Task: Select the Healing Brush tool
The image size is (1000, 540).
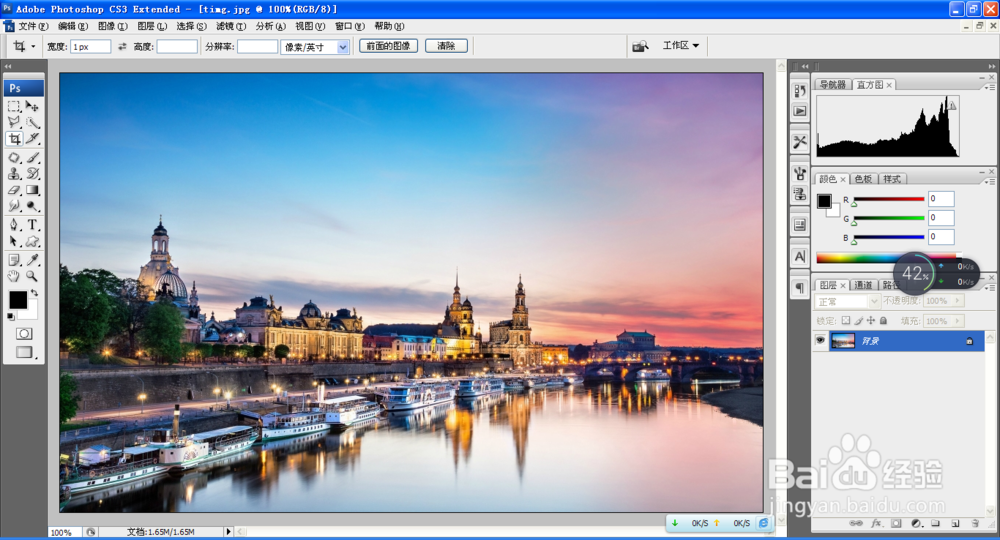Action: [14, 157]
